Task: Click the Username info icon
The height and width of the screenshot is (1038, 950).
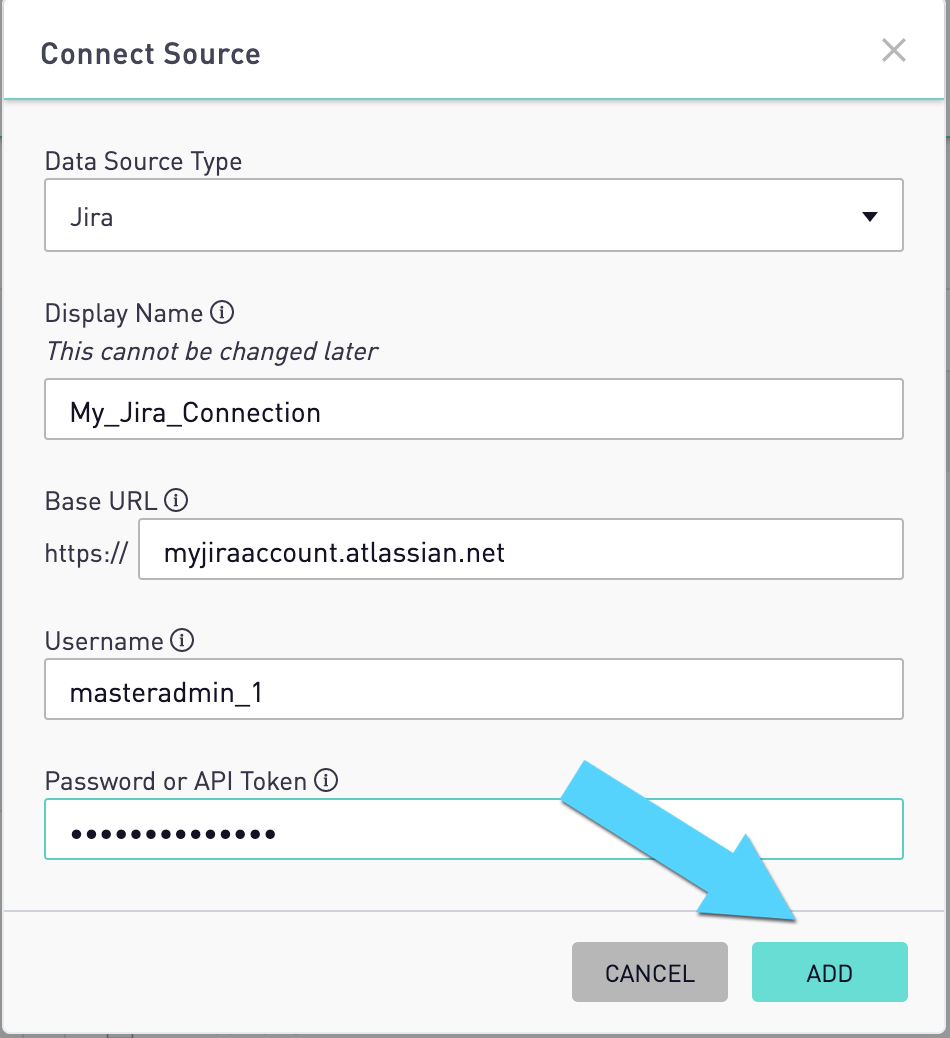Action: (182, 640)
